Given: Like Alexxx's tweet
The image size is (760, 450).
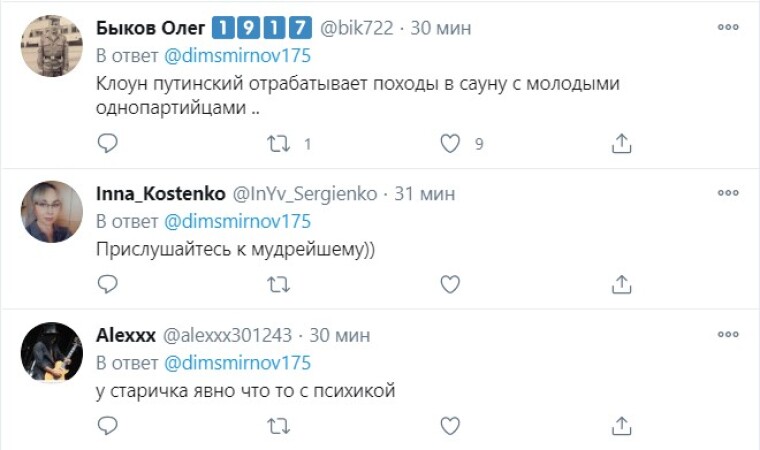Looking at the screenshot, I should click(x=451, y=427).
